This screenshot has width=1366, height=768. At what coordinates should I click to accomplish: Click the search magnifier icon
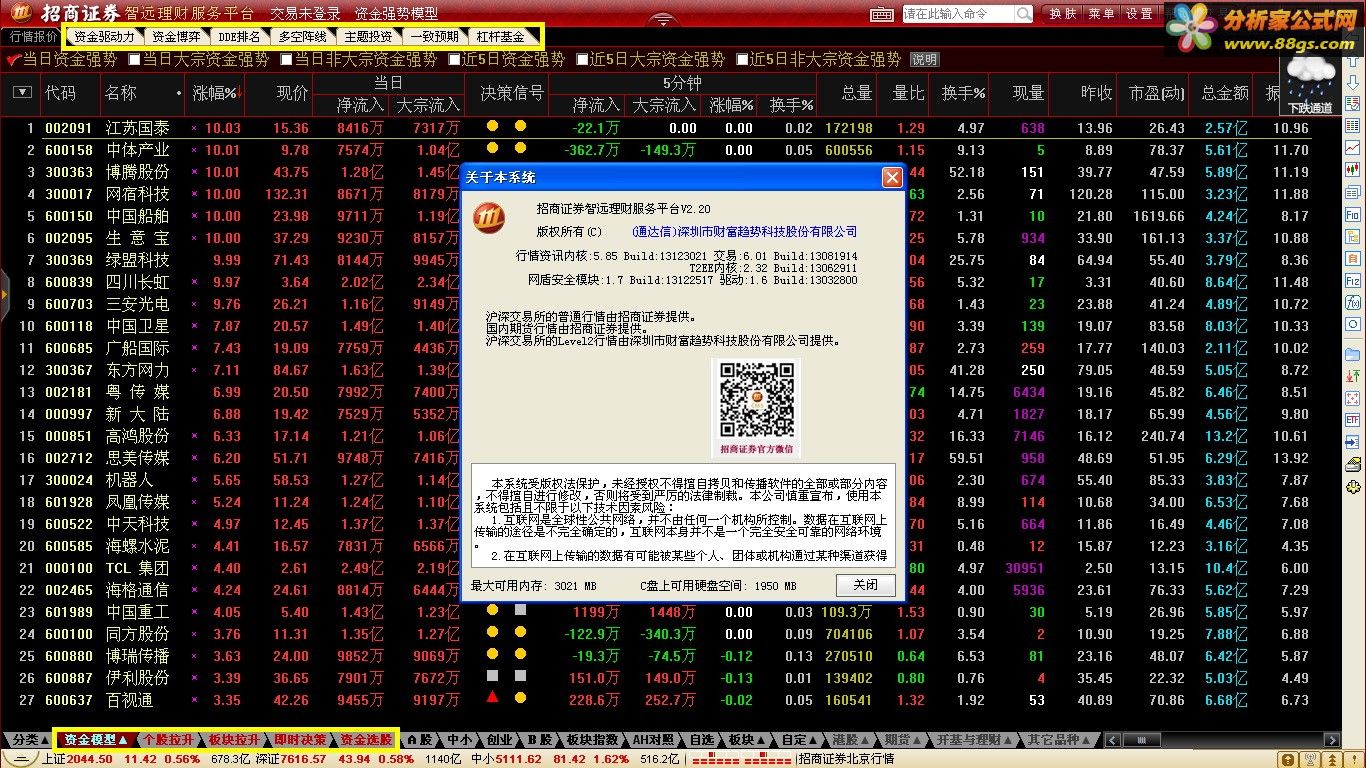pos(1024,14)
